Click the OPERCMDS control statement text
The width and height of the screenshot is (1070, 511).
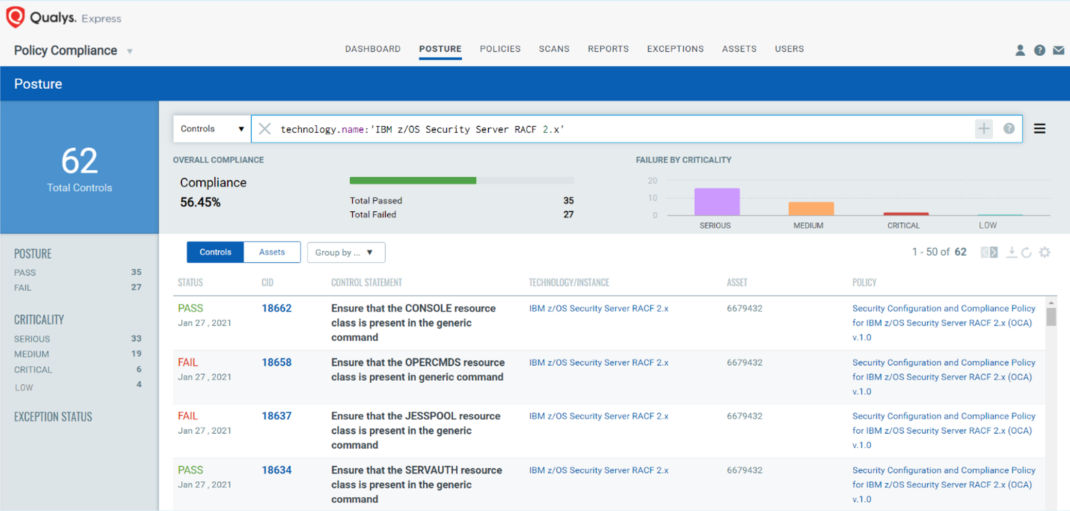418,370
